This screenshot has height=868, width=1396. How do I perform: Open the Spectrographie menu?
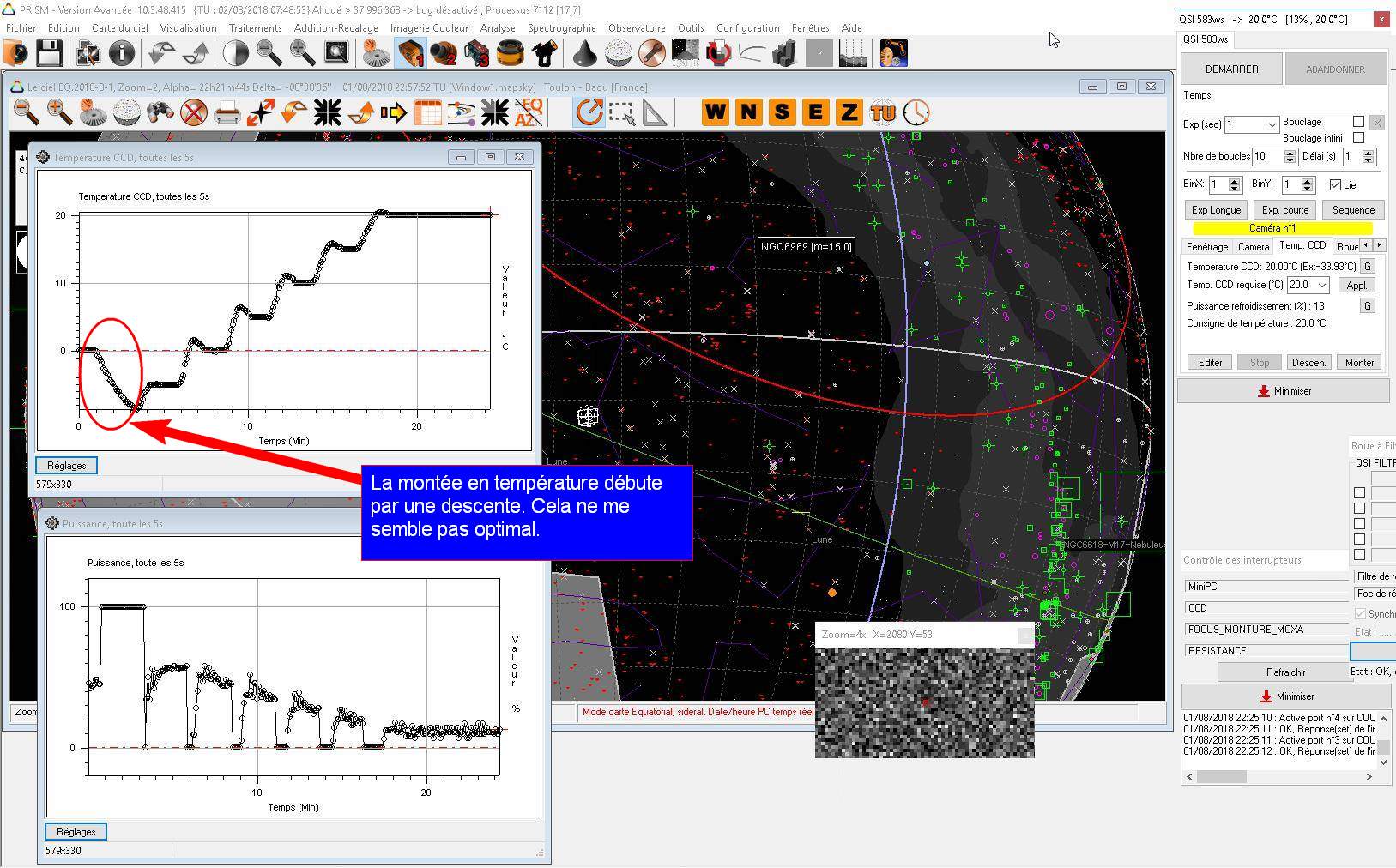point(561,28)
